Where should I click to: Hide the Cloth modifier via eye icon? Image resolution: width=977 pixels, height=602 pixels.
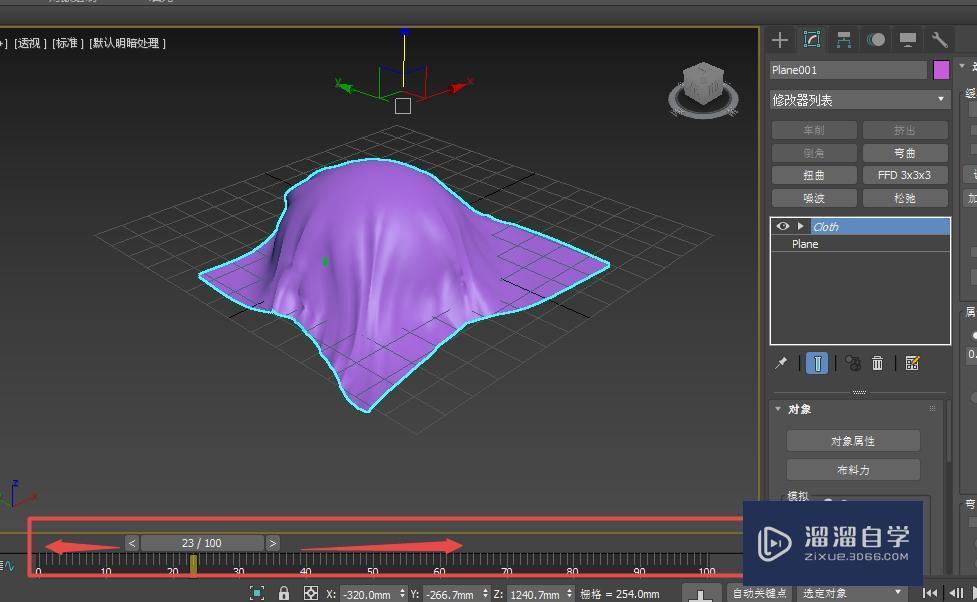tap(783, 227)
